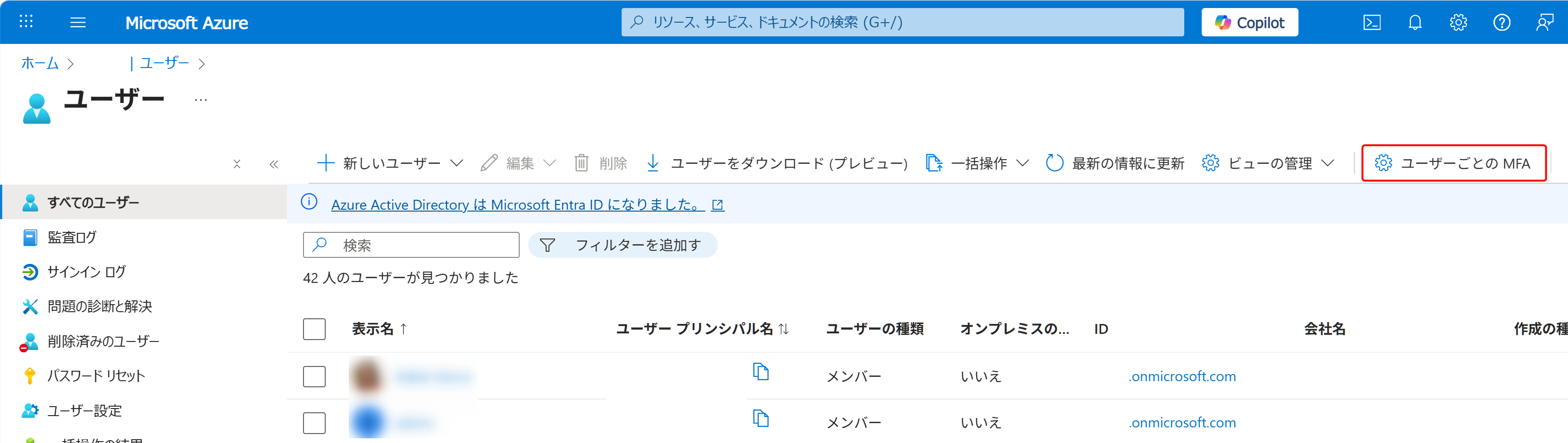Open the Cloud Shell terminal icon
The width and height of the screenshot is (1568, 443).
tap(1371, 23)
